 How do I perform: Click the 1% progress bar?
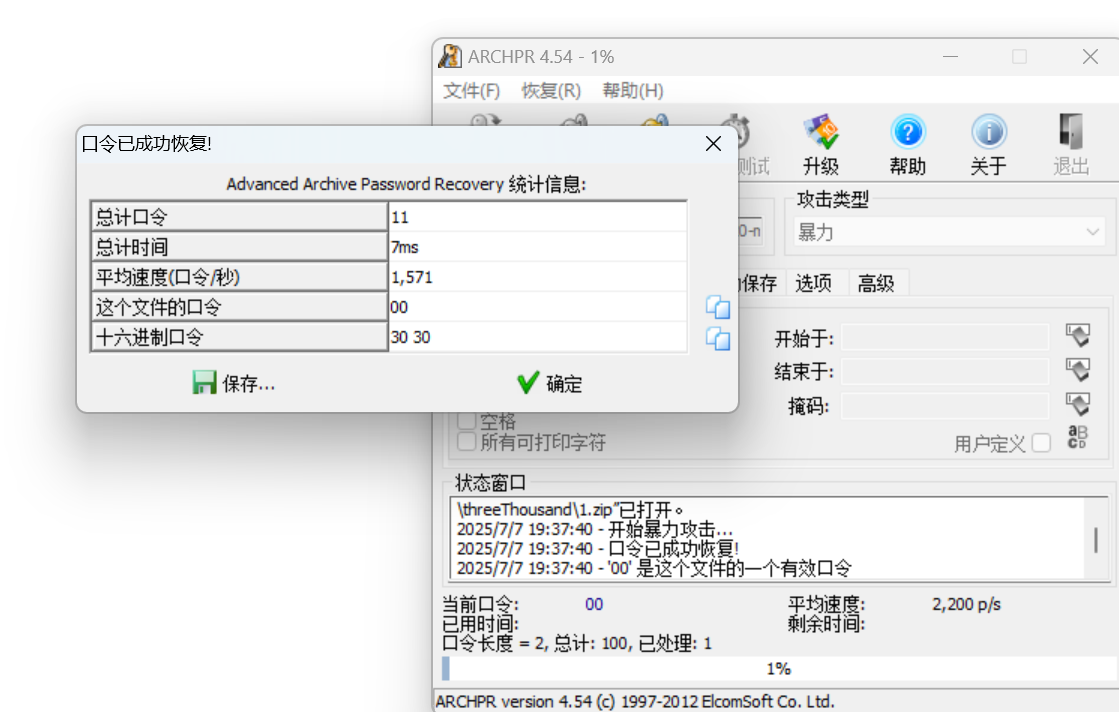coord(779,668)
